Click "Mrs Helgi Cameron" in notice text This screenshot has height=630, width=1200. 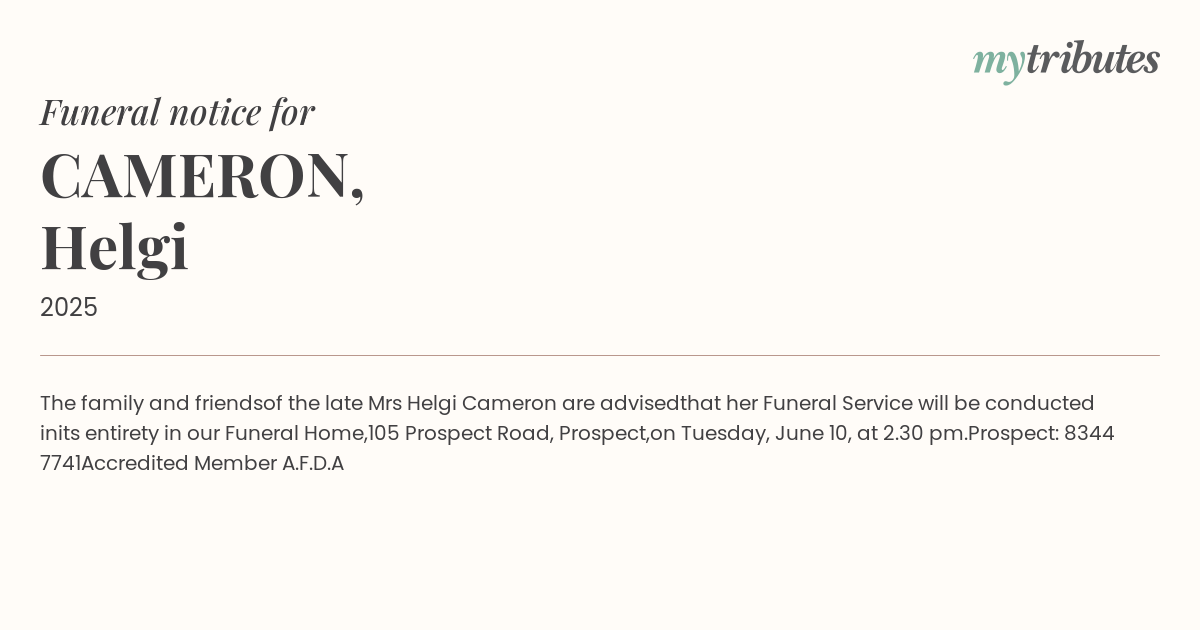coord(462,403)
